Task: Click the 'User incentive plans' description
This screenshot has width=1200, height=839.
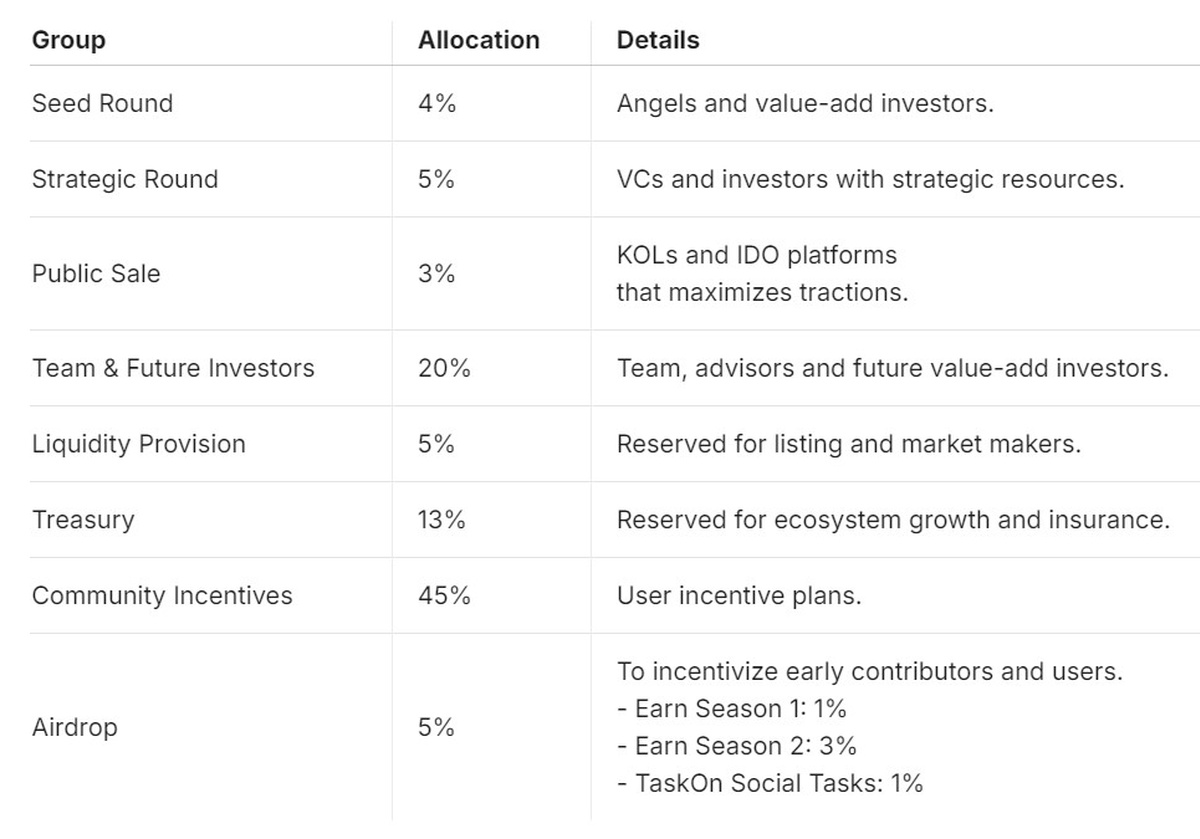Action: (739, 596)
